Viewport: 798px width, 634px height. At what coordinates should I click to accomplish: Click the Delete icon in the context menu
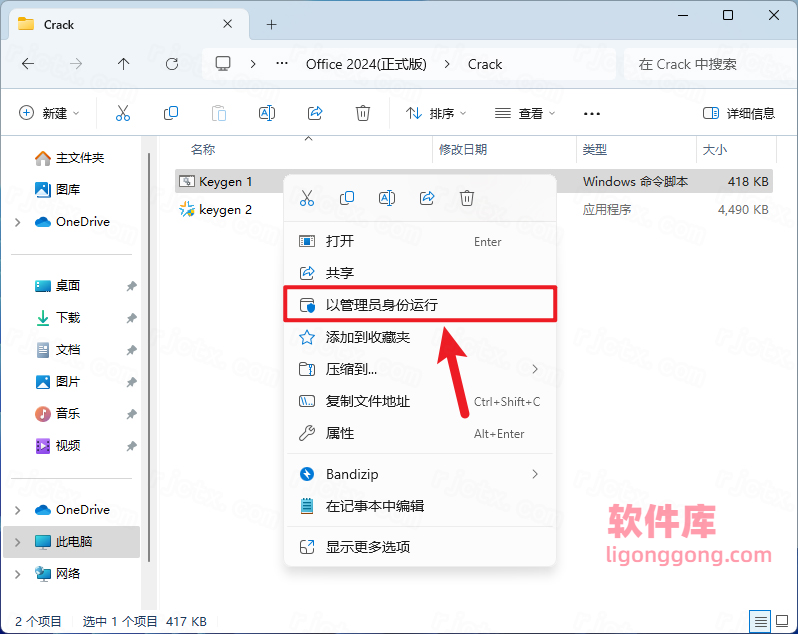(467, 198)
